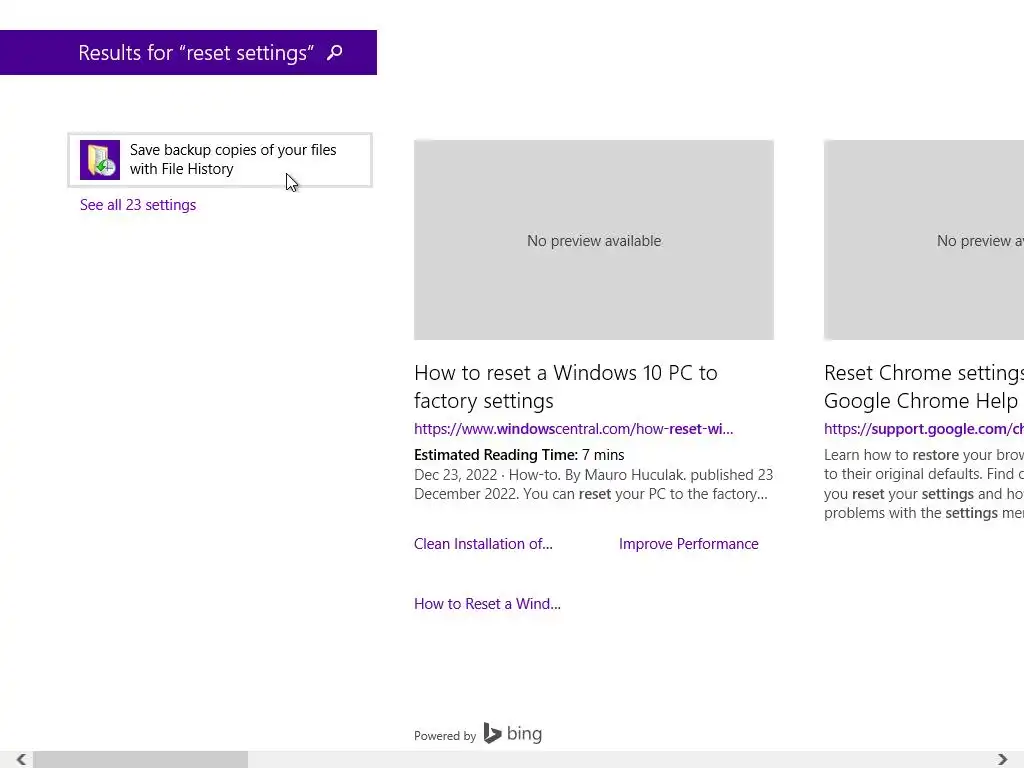Open Save backup copies with File History
This screenshot has width=1024, height=768.
click(x=220, y=160)
